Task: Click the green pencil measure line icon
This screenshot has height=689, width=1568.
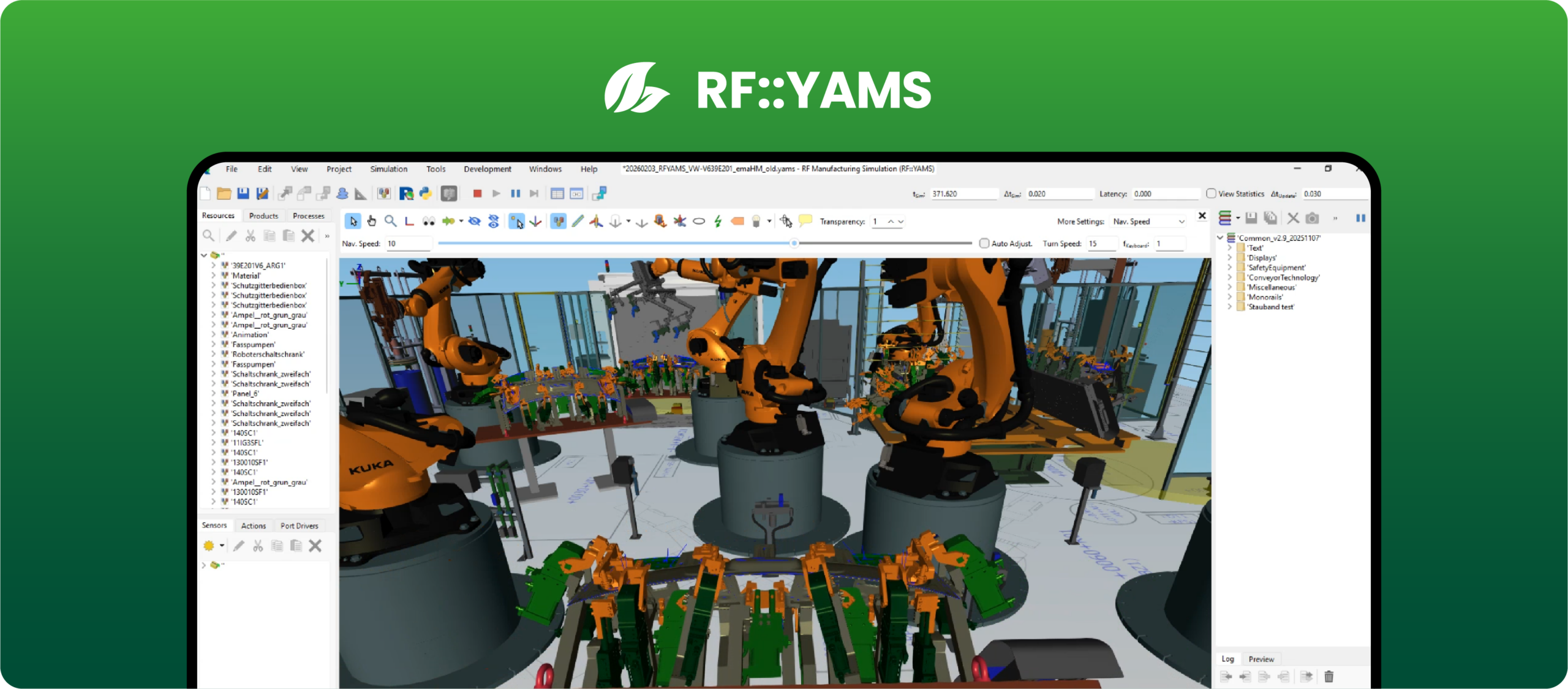Action: [578, 221]
